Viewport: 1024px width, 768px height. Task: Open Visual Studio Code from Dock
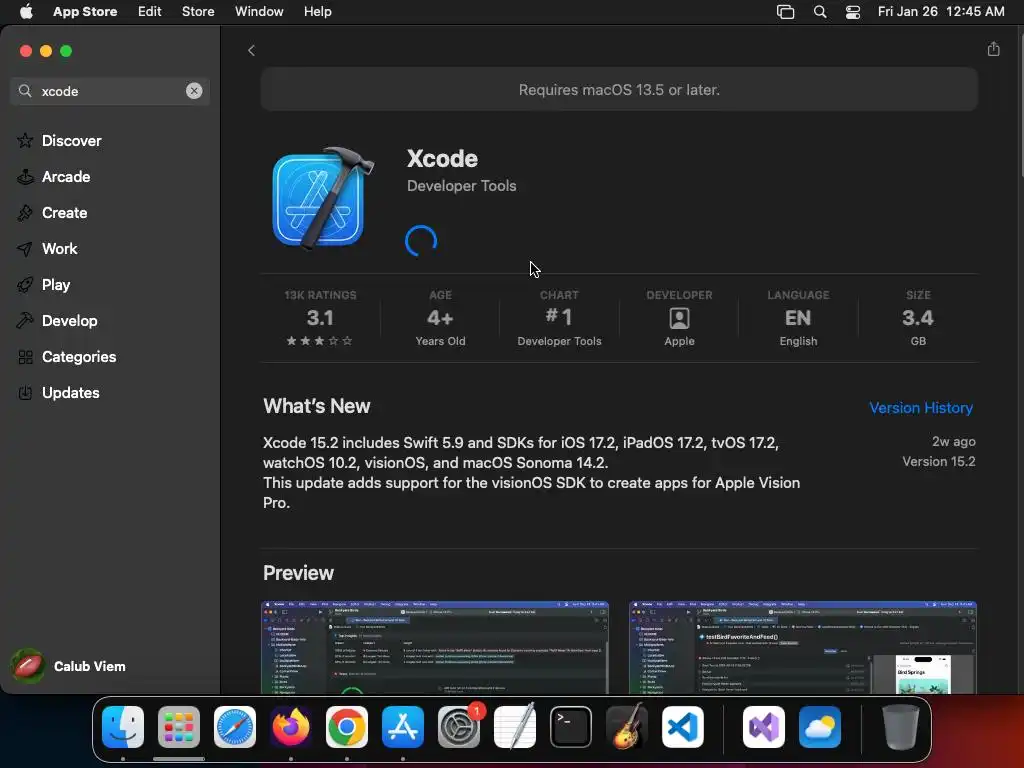tap(682, 727)
